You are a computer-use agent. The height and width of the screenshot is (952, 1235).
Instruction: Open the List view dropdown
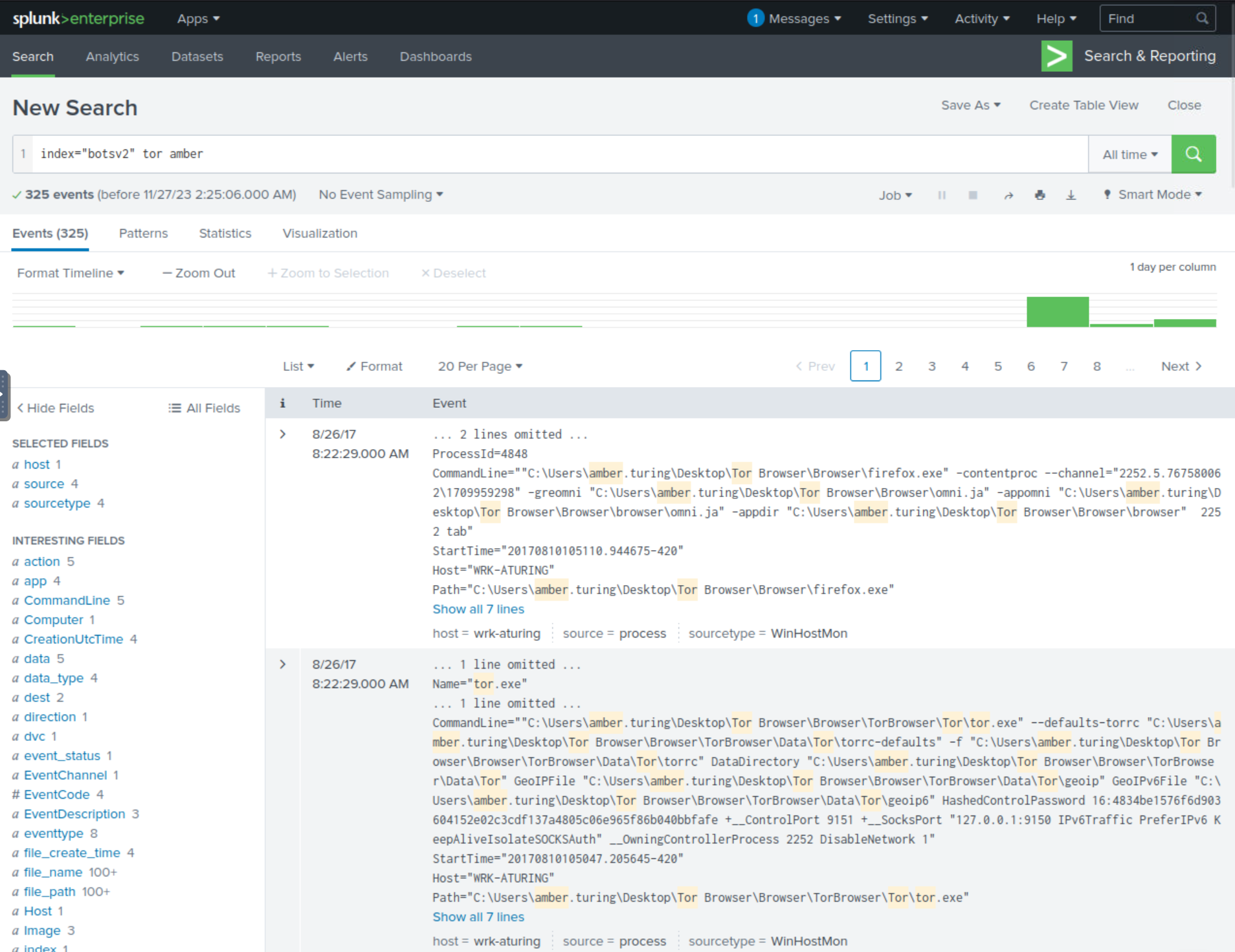coord(298,366)
